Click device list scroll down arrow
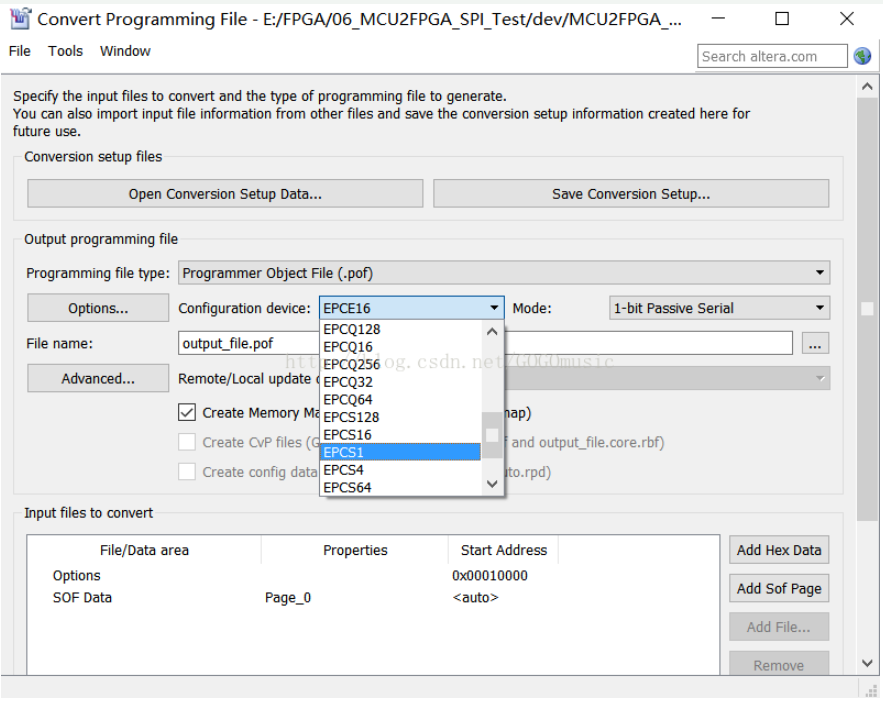 coord(492,484)
